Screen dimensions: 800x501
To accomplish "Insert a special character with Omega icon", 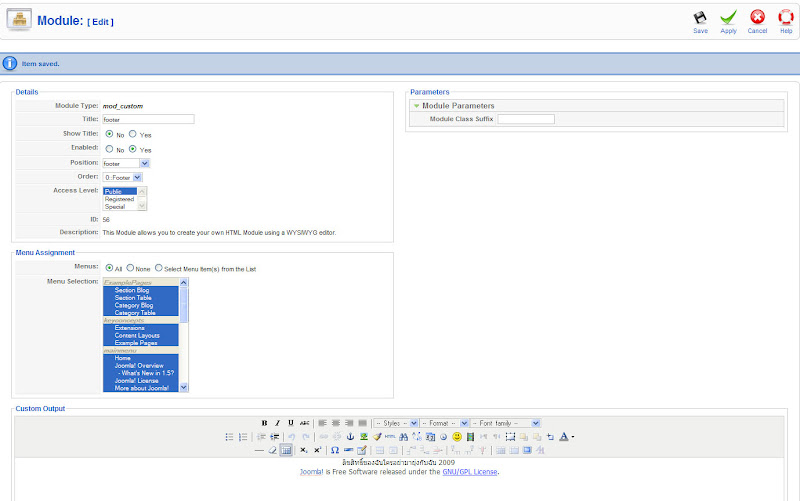I will (x=335, y=450).
